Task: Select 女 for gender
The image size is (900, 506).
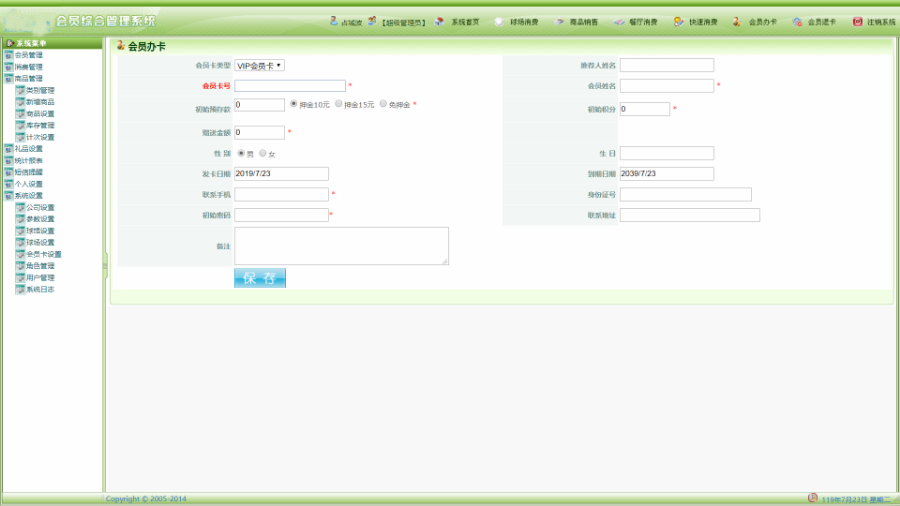Action: tap(263, 153)
